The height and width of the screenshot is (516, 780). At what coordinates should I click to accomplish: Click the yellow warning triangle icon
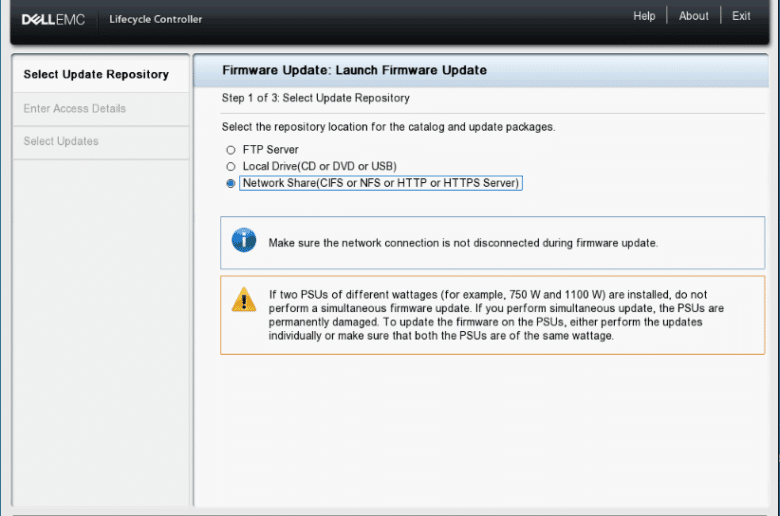point(244,300)
